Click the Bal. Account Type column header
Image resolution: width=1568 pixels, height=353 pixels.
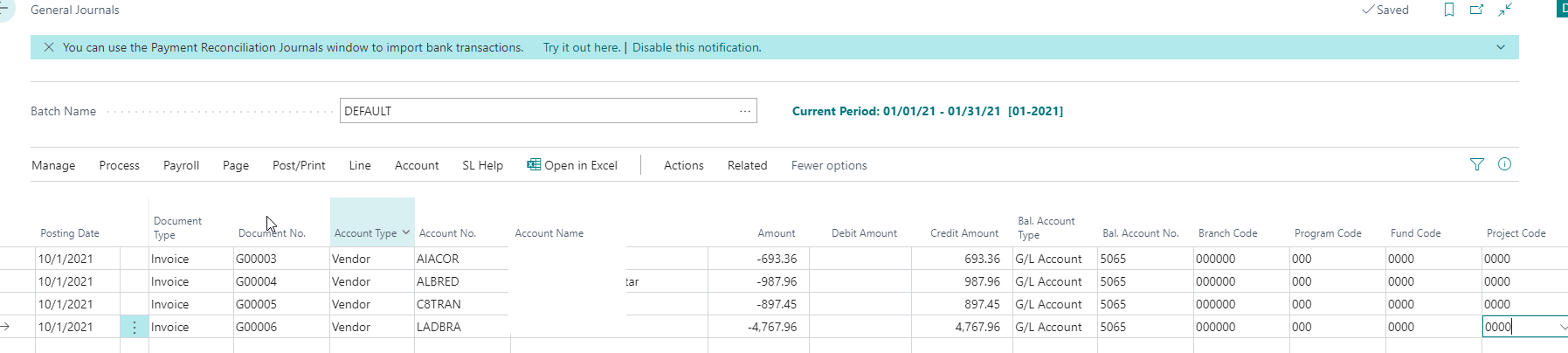[x=1046, y=228]
